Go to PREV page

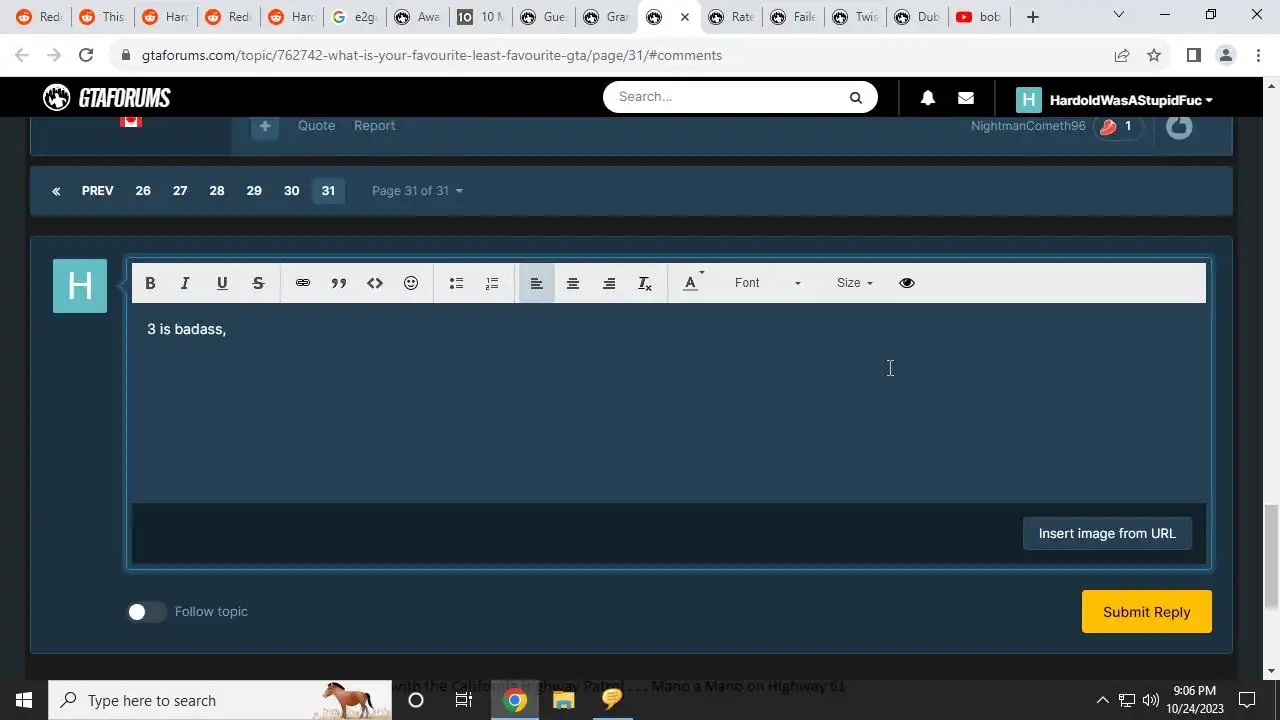pos(97,191)
